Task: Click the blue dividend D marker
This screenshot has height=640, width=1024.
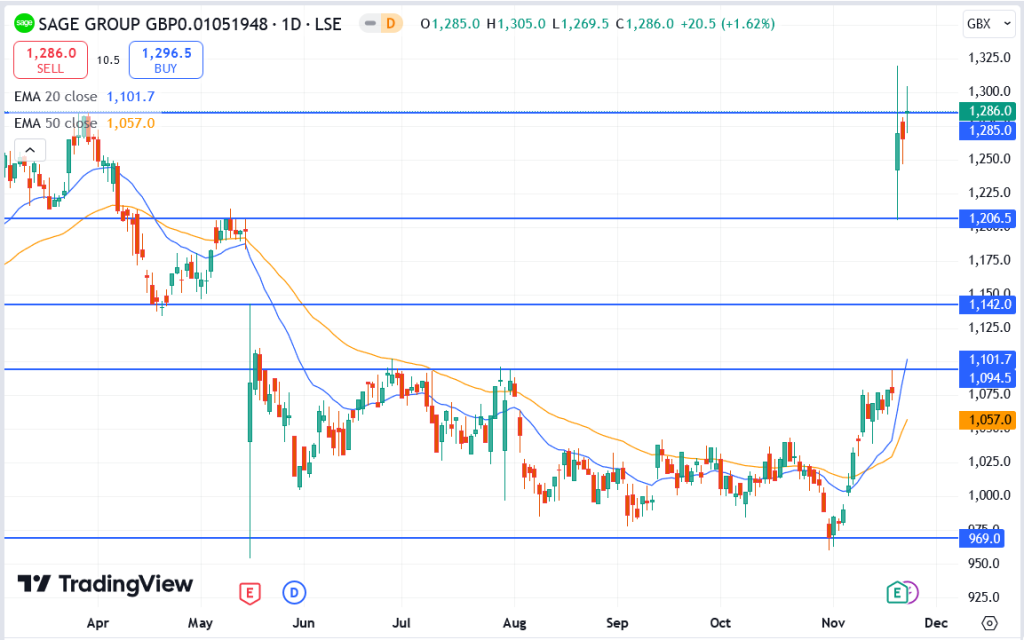Action: tap(294, 593)
